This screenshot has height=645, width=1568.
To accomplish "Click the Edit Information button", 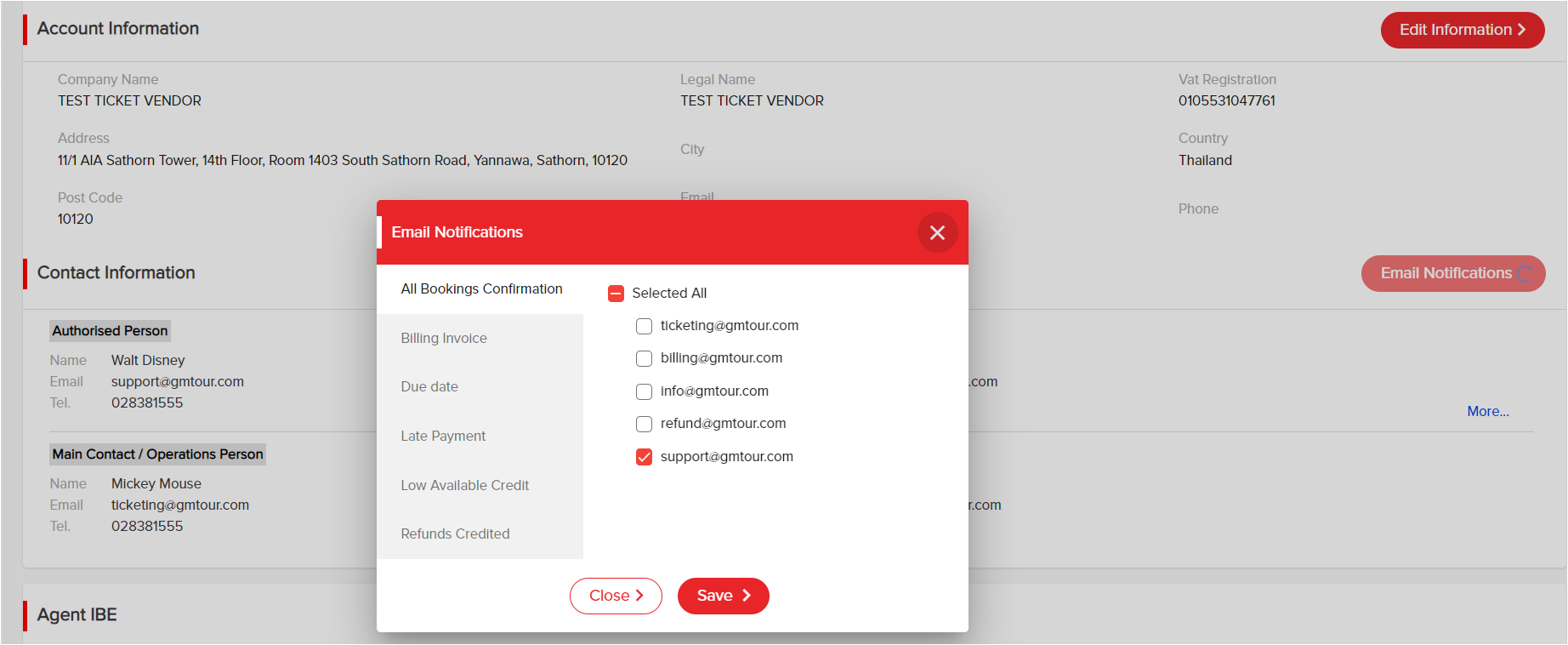I will (1463, 30).
